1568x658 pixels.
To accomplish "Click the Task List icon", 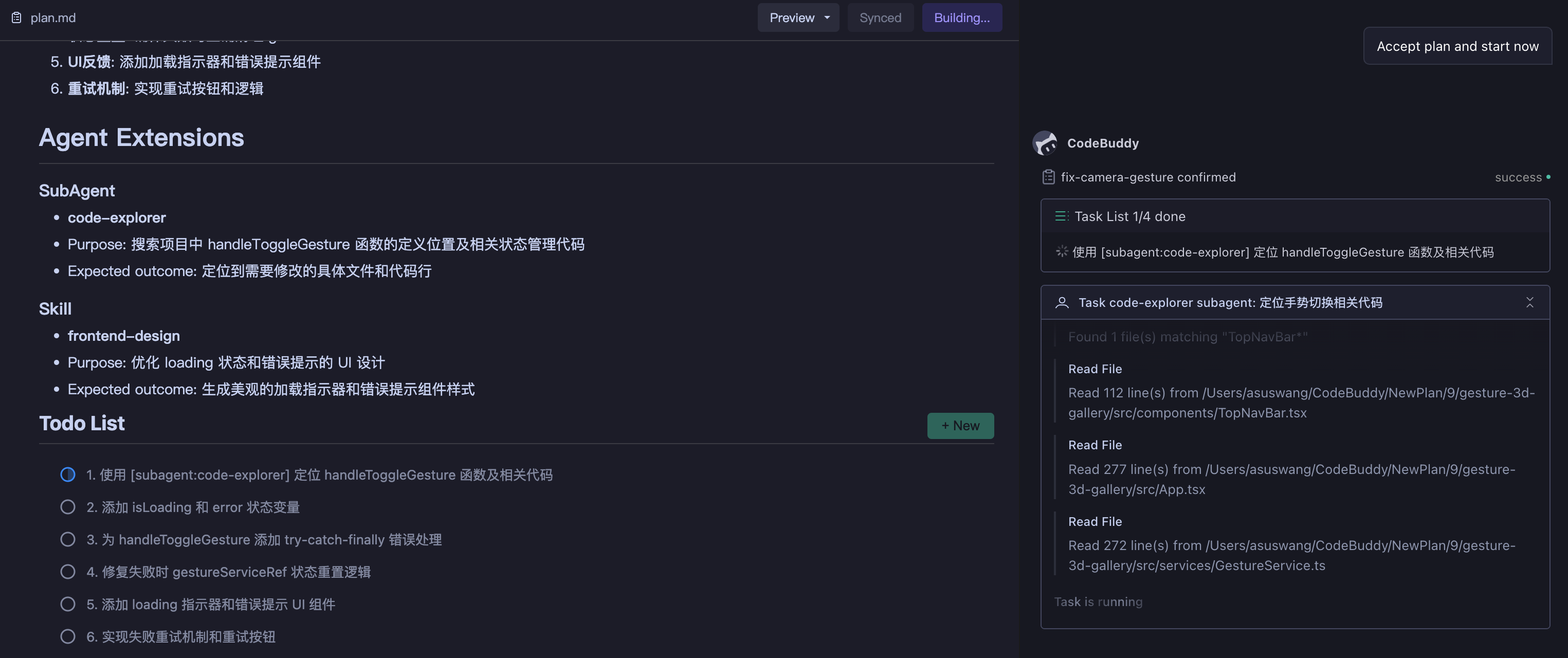I will tap(1061, 216).
